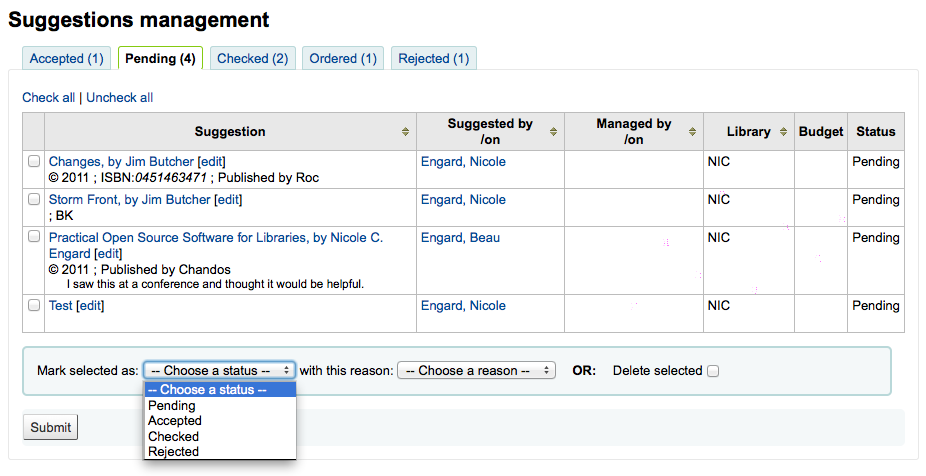The height and width of the screenshot is (476, 926).
Task: Switch to the Accepted (1) tab
Action: pyautogui.click(x=66, y=58)
